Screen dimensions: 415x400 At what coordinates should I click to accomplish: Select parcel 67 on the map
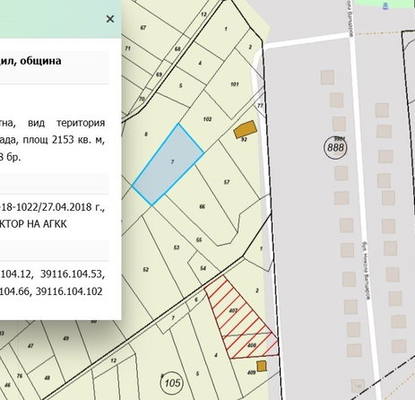coord(143,28)
